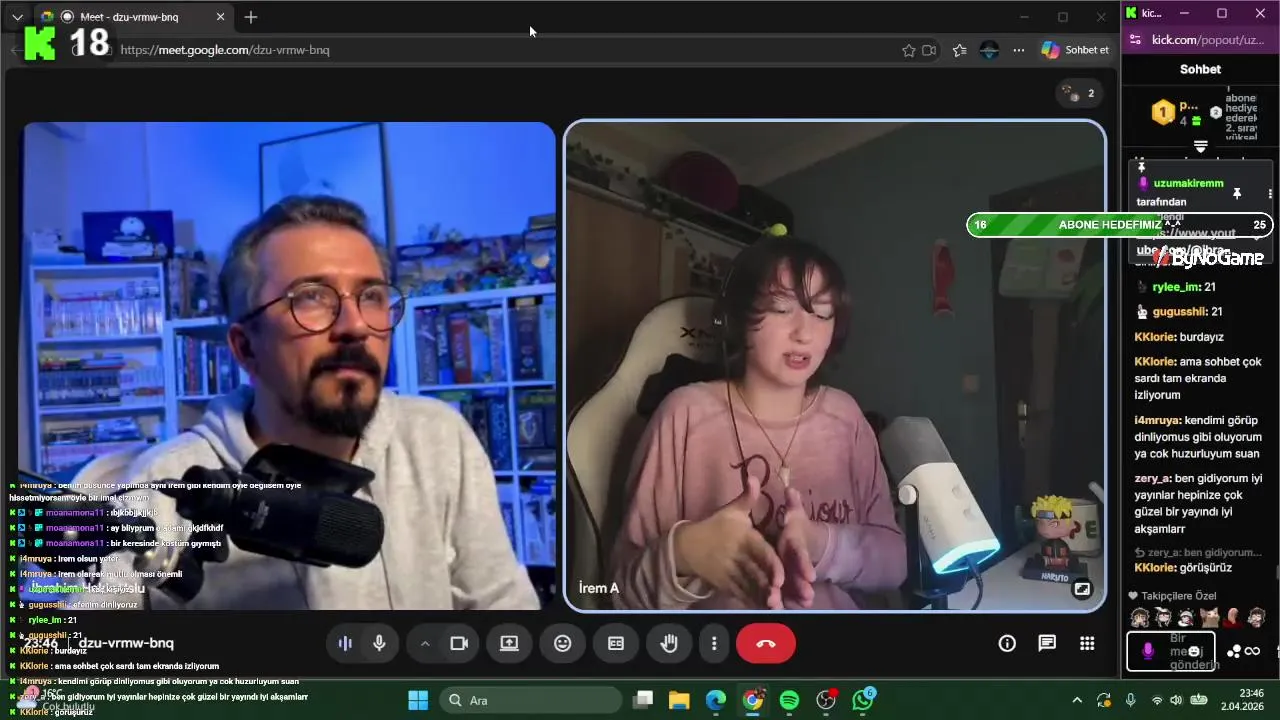Click last chat message 'görüşürüz'
This screenshot has height=720, width=1280.
coord(1206,567)
